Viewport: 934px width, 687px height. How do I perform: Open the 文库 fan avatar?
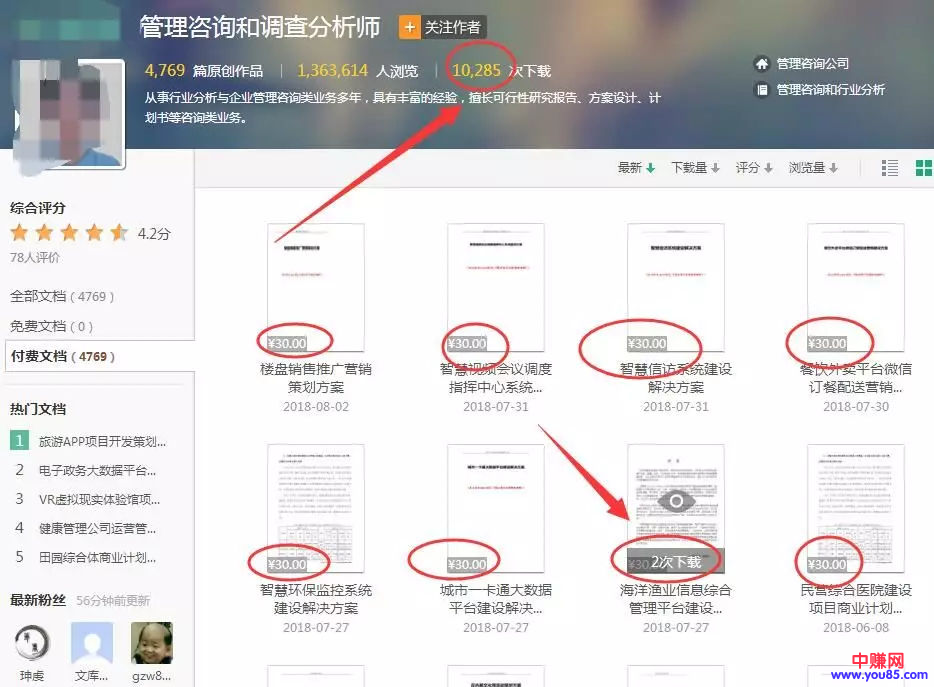tap(92, 643)
